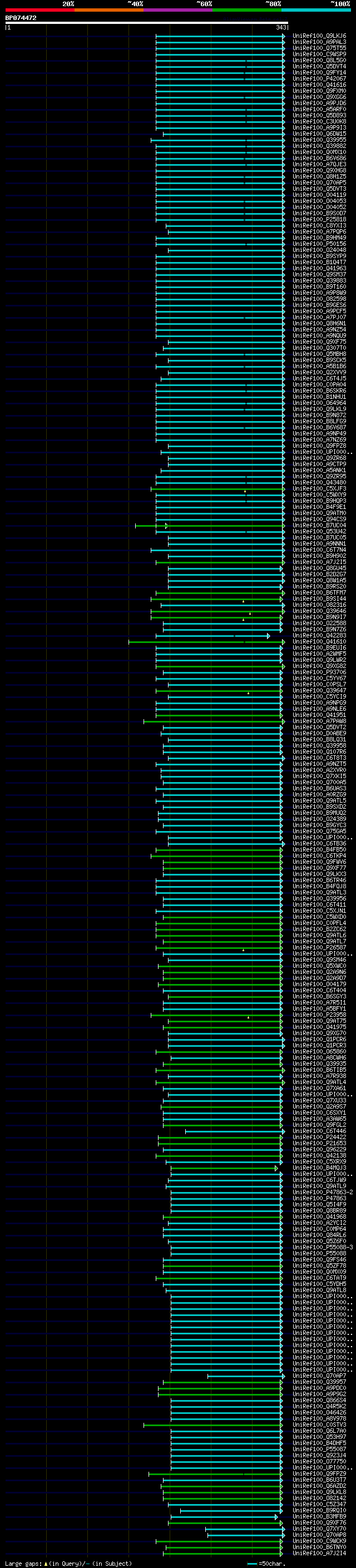Image resolution: width=356 pixels, height=1568 pixels.
Task: Select the UniRef100_A7QJE3 label
Action: pos(319,164)
